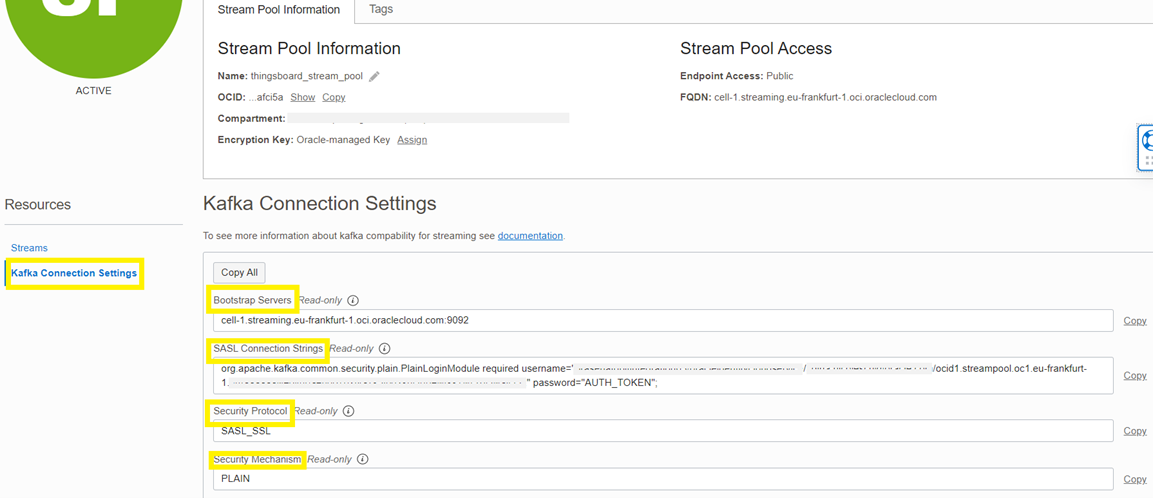Click info icon beside SASL Connection Strings

pos(384,349)
